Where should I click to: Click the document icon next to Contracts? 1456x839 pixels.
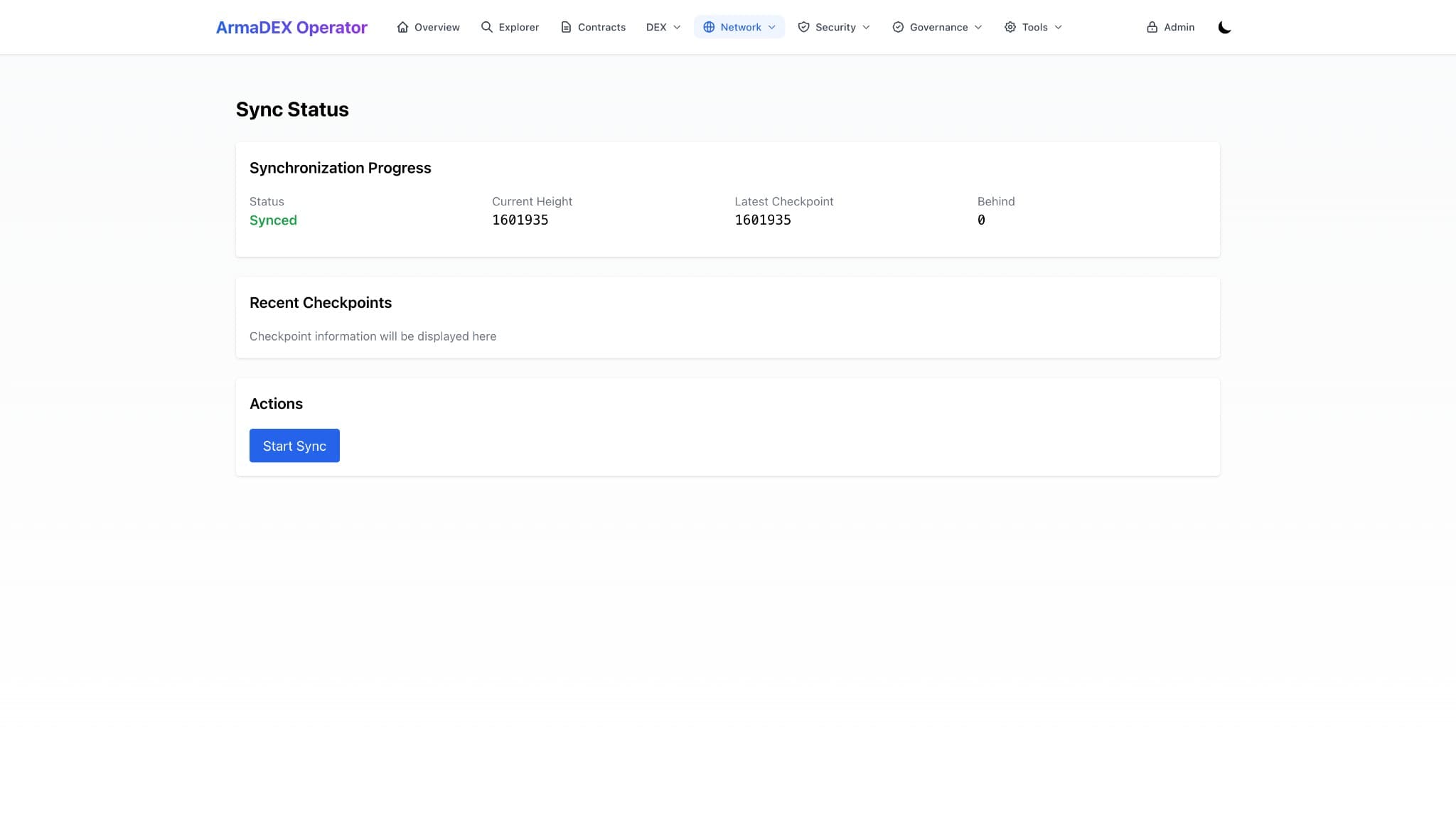(x=566, y=27)
